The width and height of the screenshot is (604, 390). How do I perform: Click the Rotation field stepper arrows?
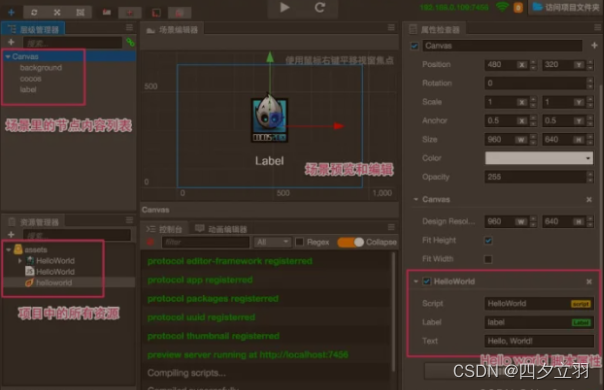click(x=590, y=83)
